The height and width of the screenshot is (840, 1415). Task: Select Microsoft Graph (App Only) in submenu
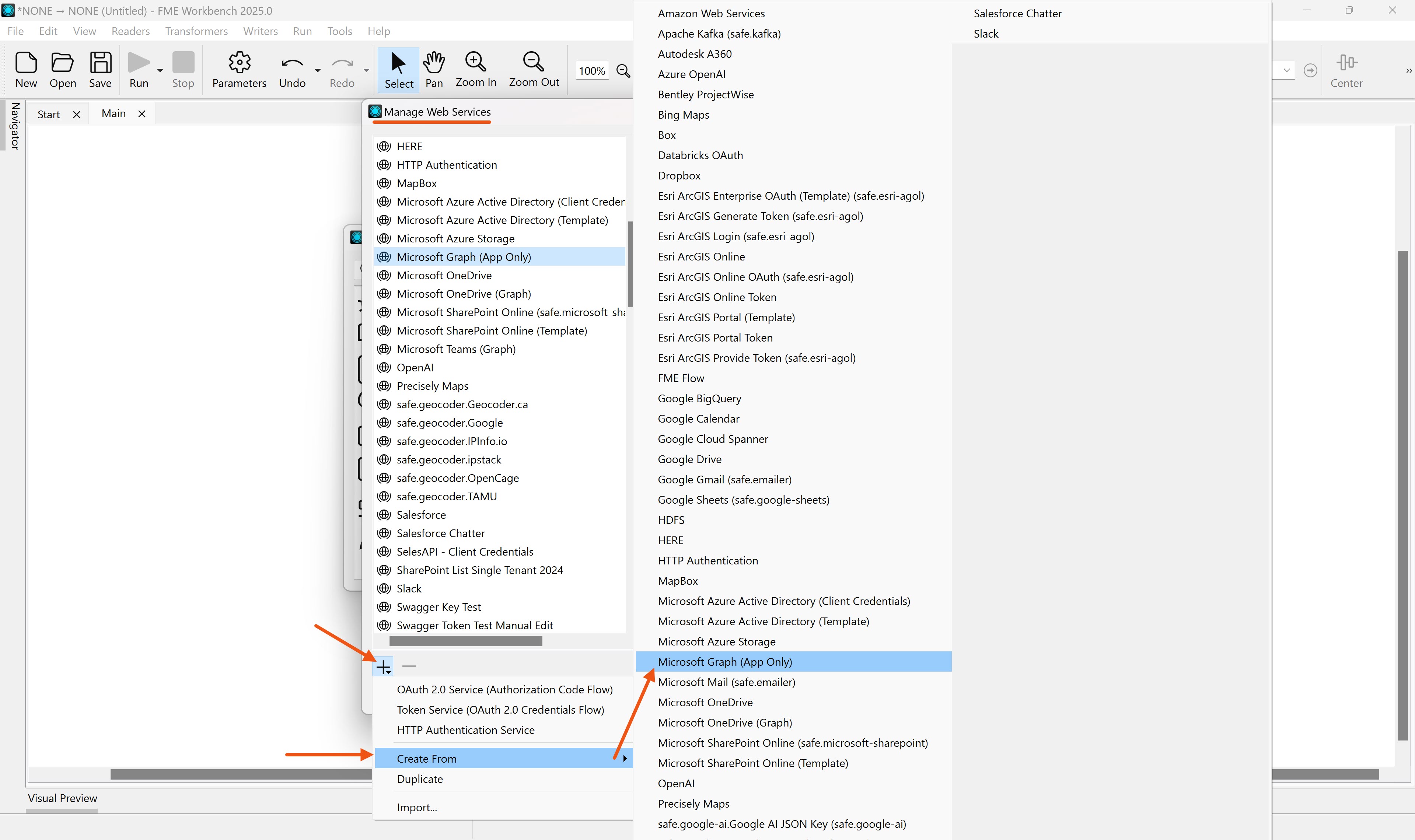pos(793,662)
